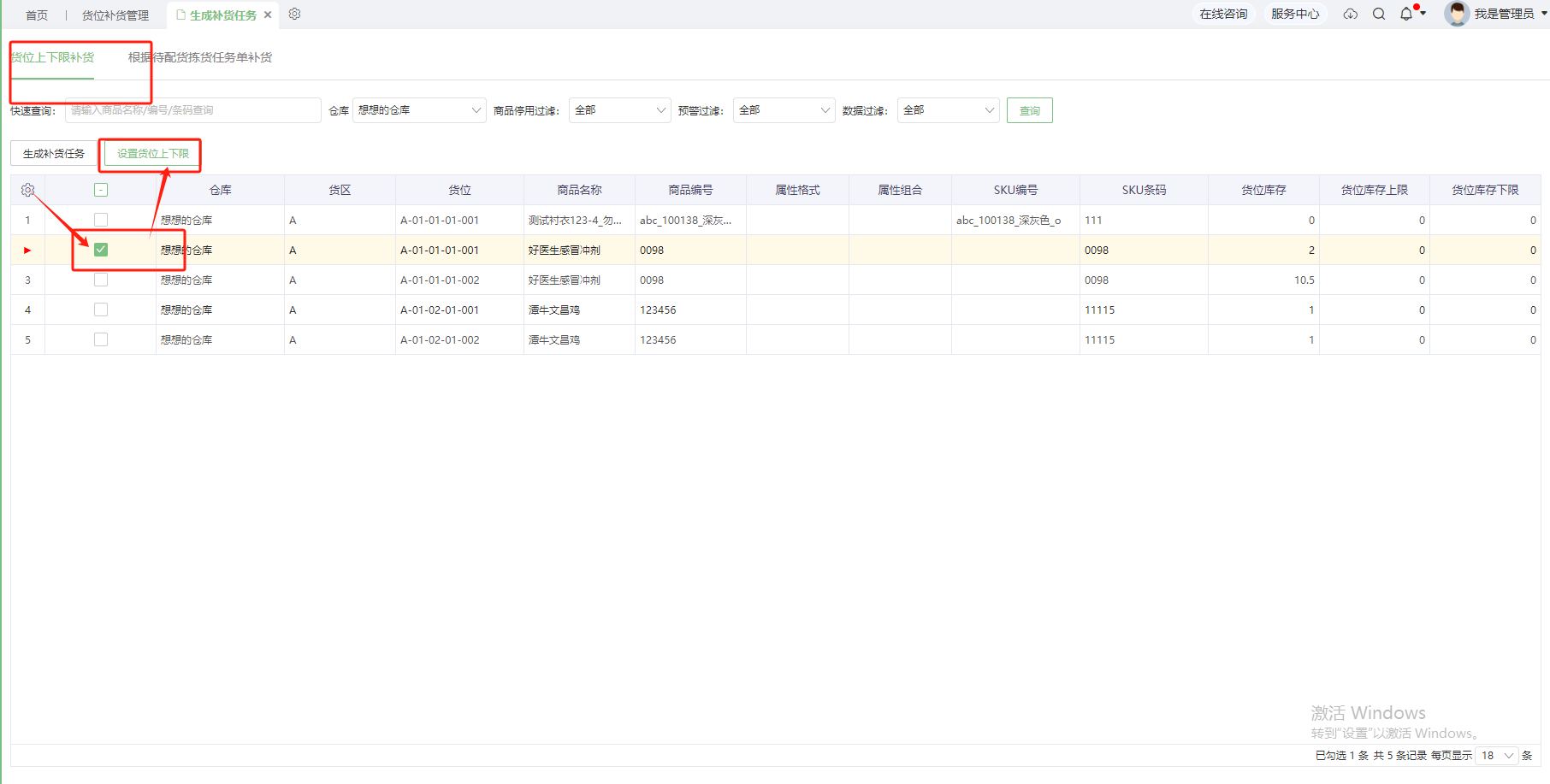Click SKU编号 column header
The image size is (1550, 784).
[x=1016, y=190]
